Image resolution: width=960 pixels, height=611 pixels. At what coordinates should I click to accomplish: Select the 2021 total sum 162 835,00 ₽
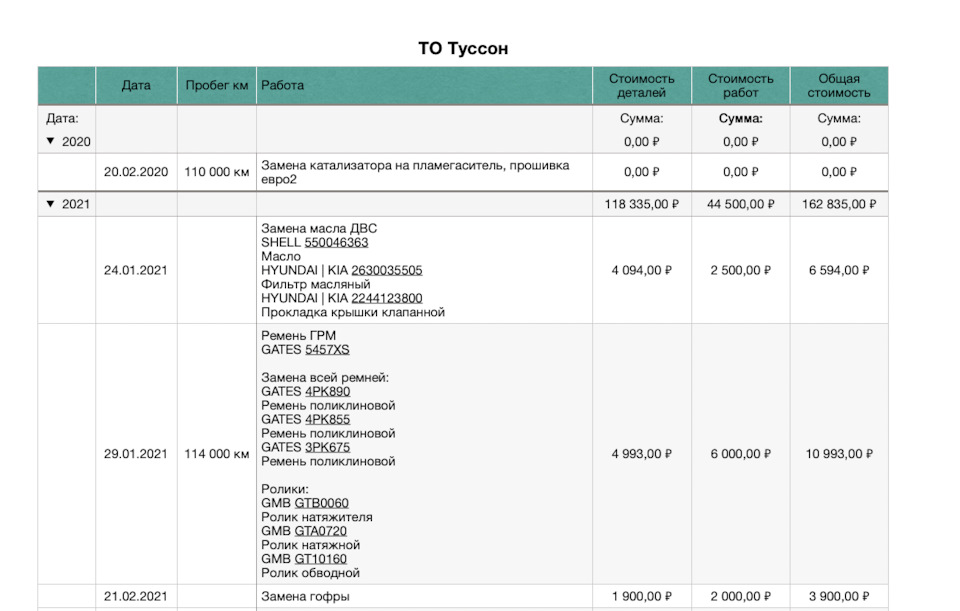tap(839, 204)
